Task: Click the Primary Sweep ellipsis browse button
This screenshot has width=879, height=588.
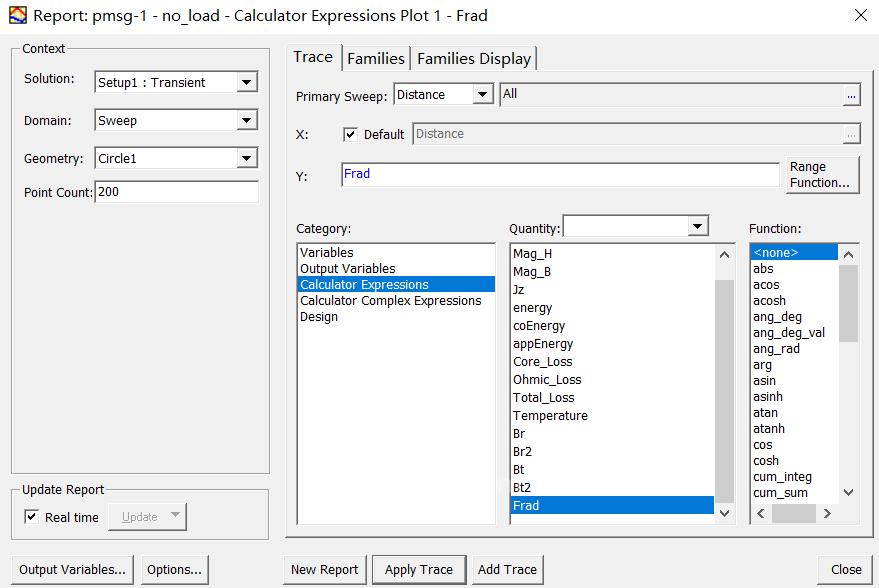Action: pyautogui.click(x=851, y=95)
